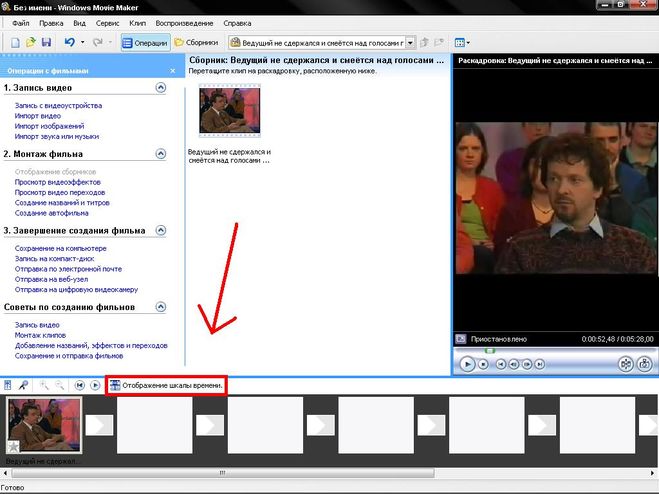The height and width of the screenshot is (494, 659).
Task: Click the Stop button in the preview monitor
Action: coord(483,364)
